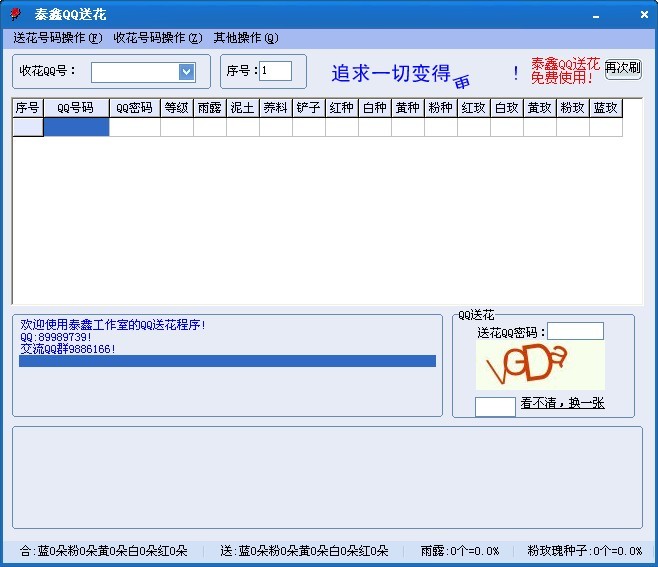Image resolution: width=658 pixels, height=567 pixels.
Task: Focus the 送花QQ密码 input field
Action: pyautogui.click(x=575, y=331)
